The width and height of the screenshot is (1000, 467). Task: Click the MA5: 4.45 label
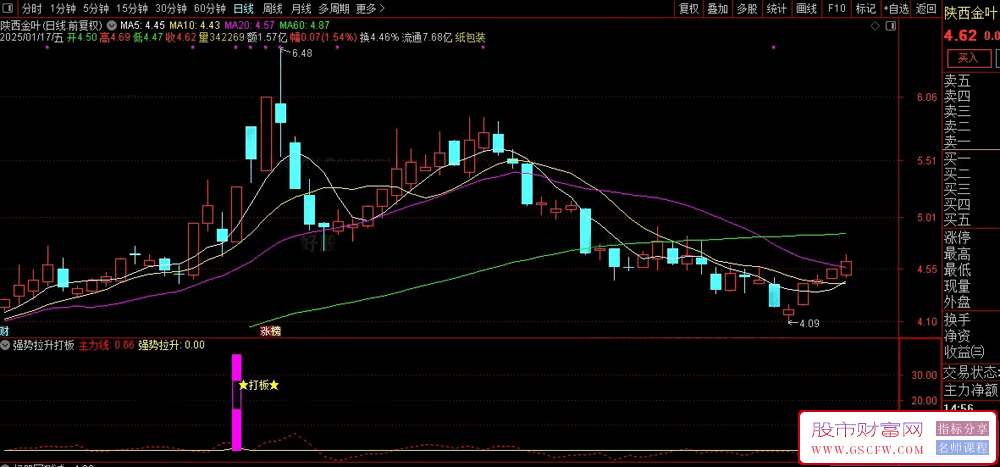coord(140,26)
